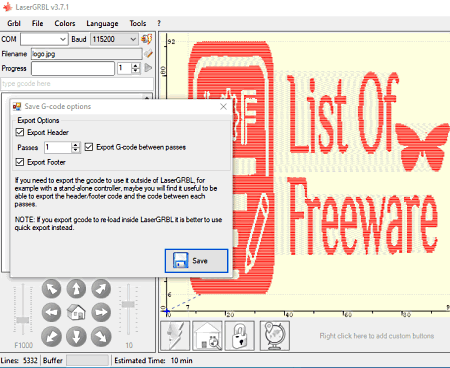450x368 pixels.
Task: Increase the Passes spinner value
Action: point(76,144)
